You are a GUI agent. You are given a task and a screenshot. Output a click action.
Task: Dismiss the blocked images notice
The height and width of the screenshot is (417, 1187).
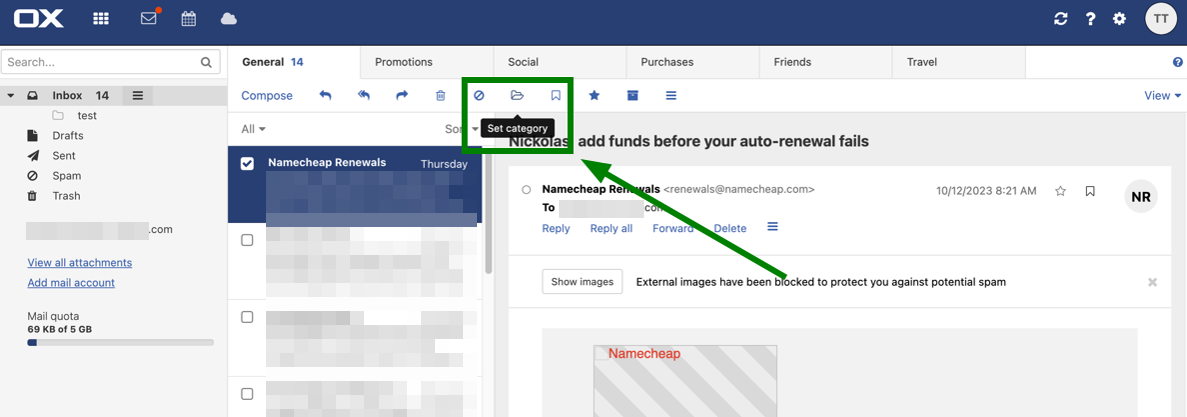[1153, 282]
